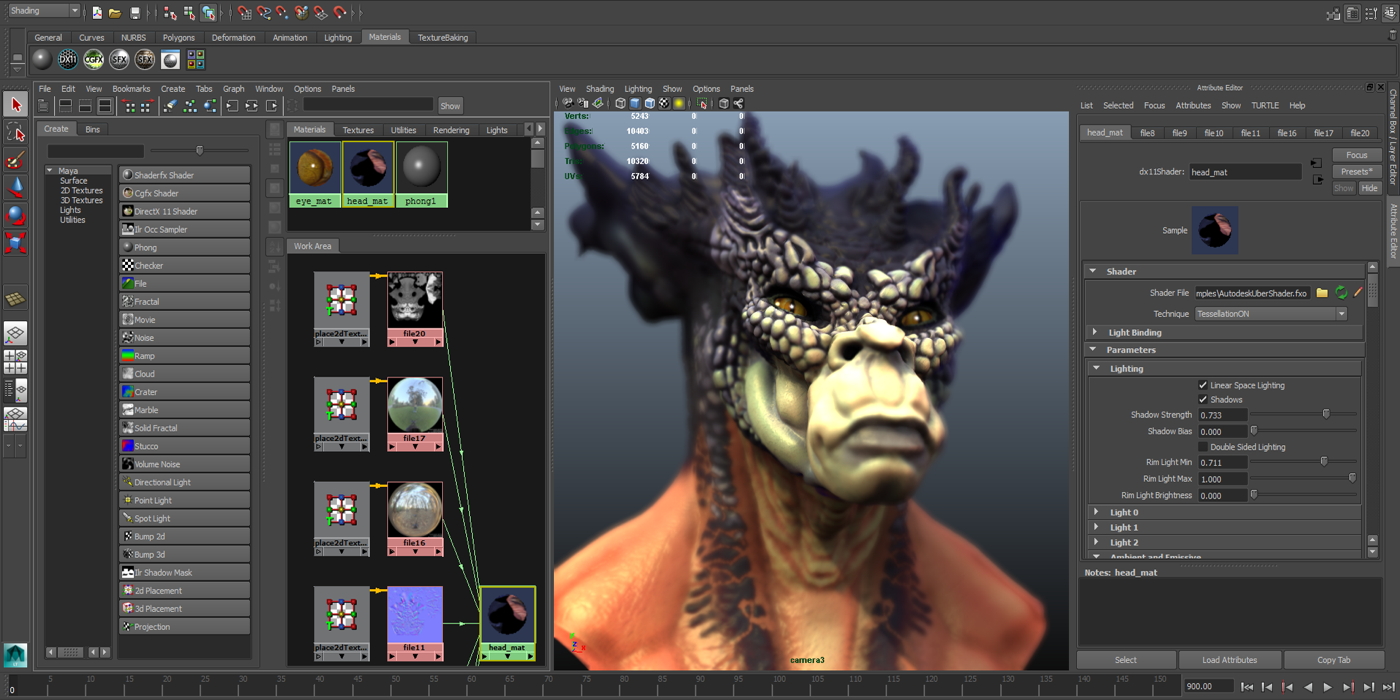Click the Presets button
Image resolution: width=1400 pixels, height=700 pixels.
point(1356,172)
